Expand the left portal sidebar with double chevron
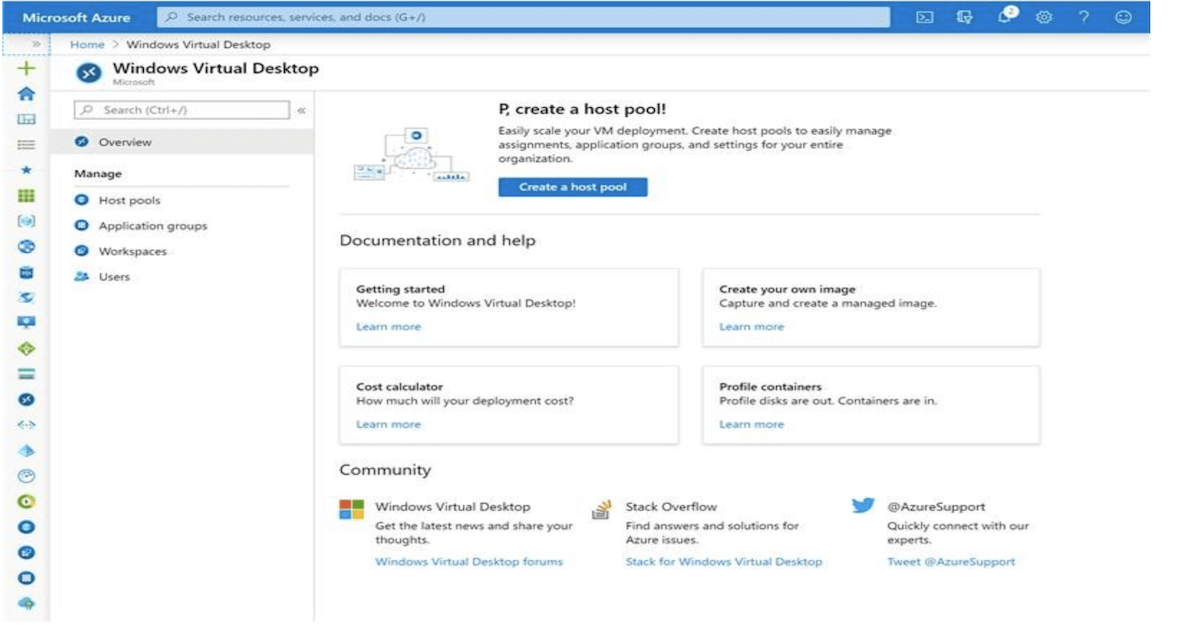The height and width of the screenshot is (628, 1200). coord(35,45)
